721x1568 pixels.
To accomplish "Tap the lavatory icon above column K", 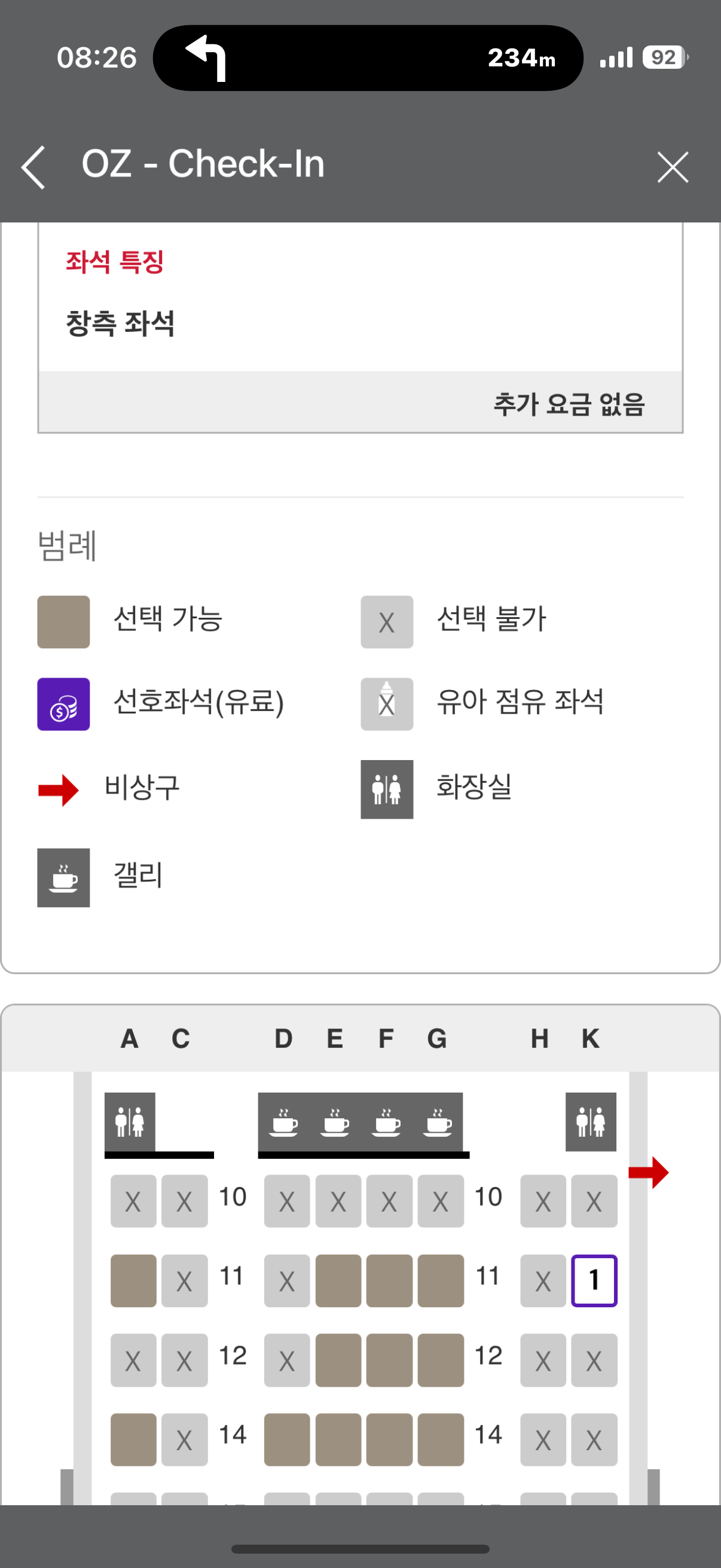I will point(590,1121).
